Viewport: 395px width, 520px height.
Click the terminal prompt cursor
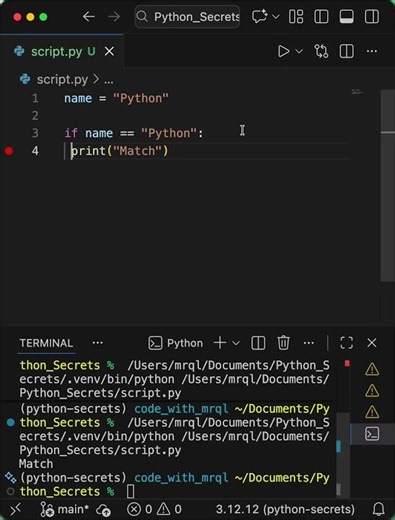[131, 492]
